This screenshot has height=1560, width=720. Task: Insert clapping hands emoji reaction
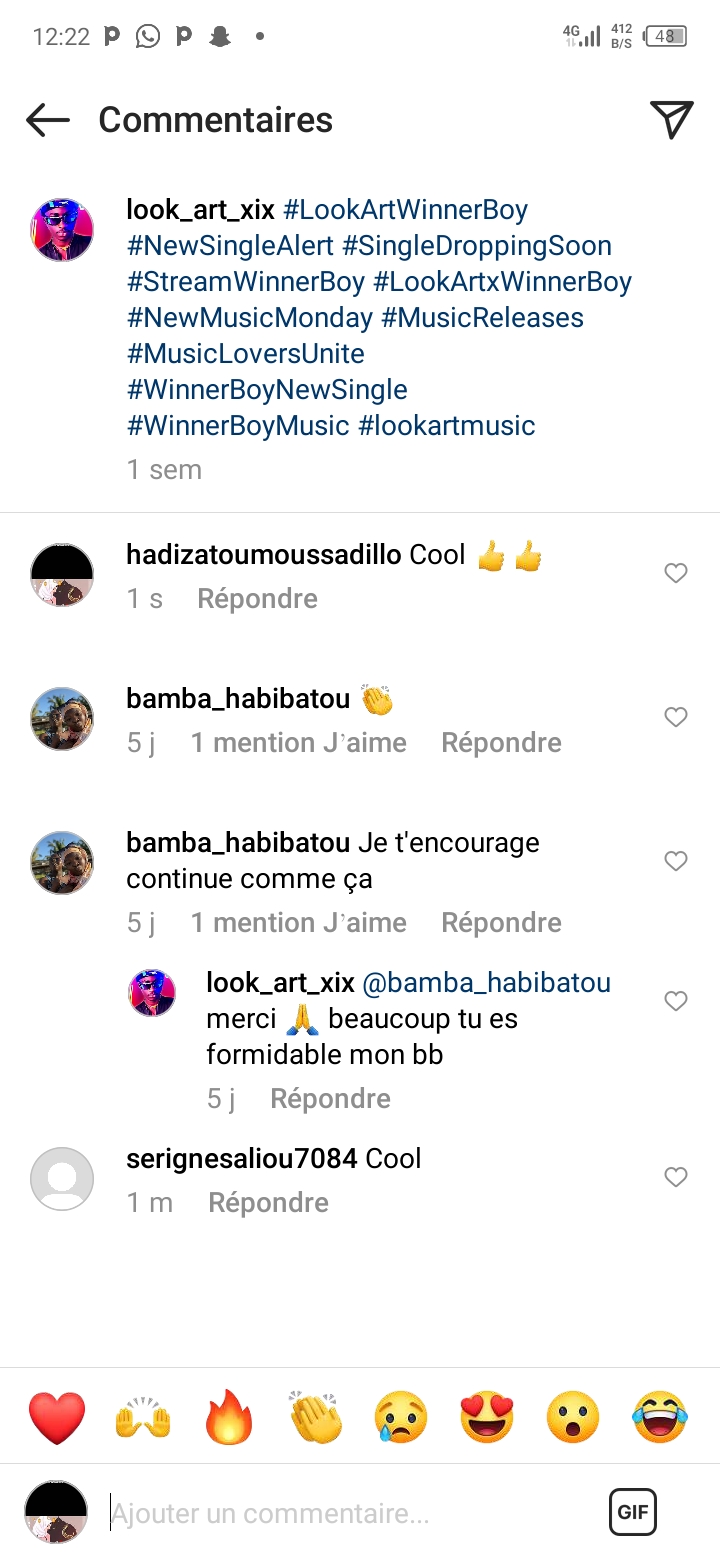click(315, 1418)
